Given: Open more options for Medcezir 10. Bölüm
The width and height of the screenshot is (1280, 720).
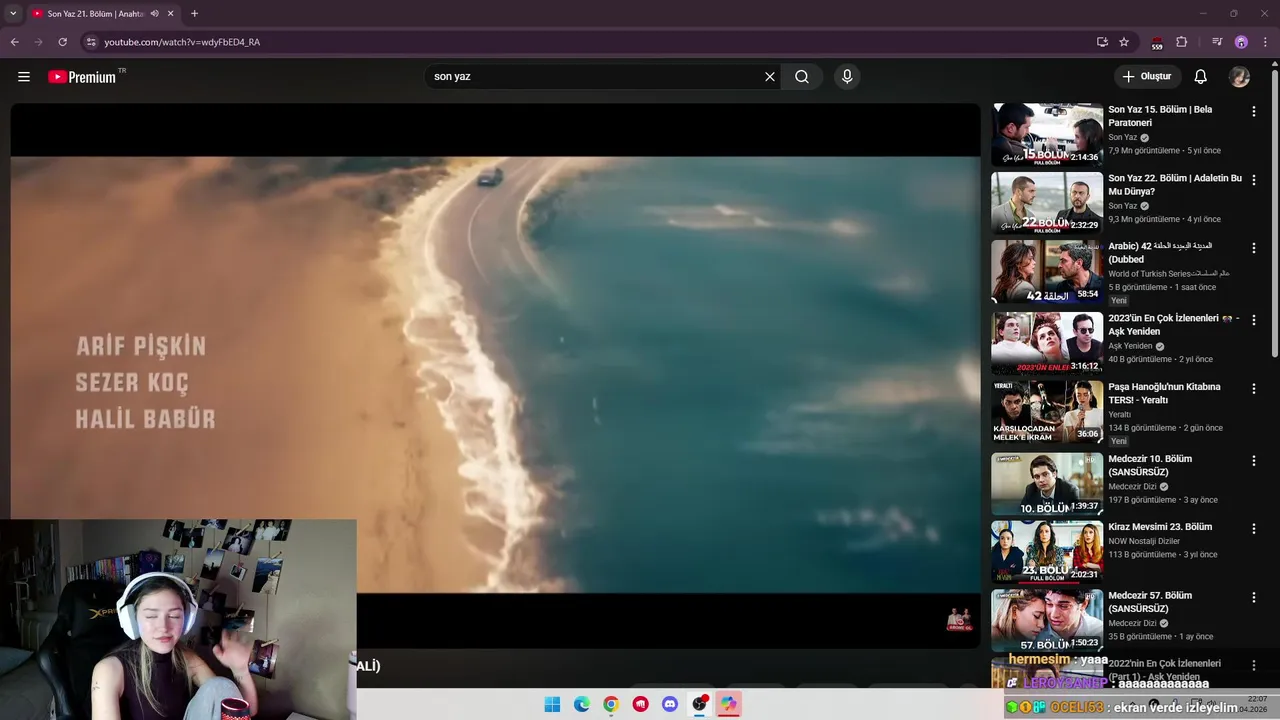Looking at the screenshot, I should [1254, 460].
